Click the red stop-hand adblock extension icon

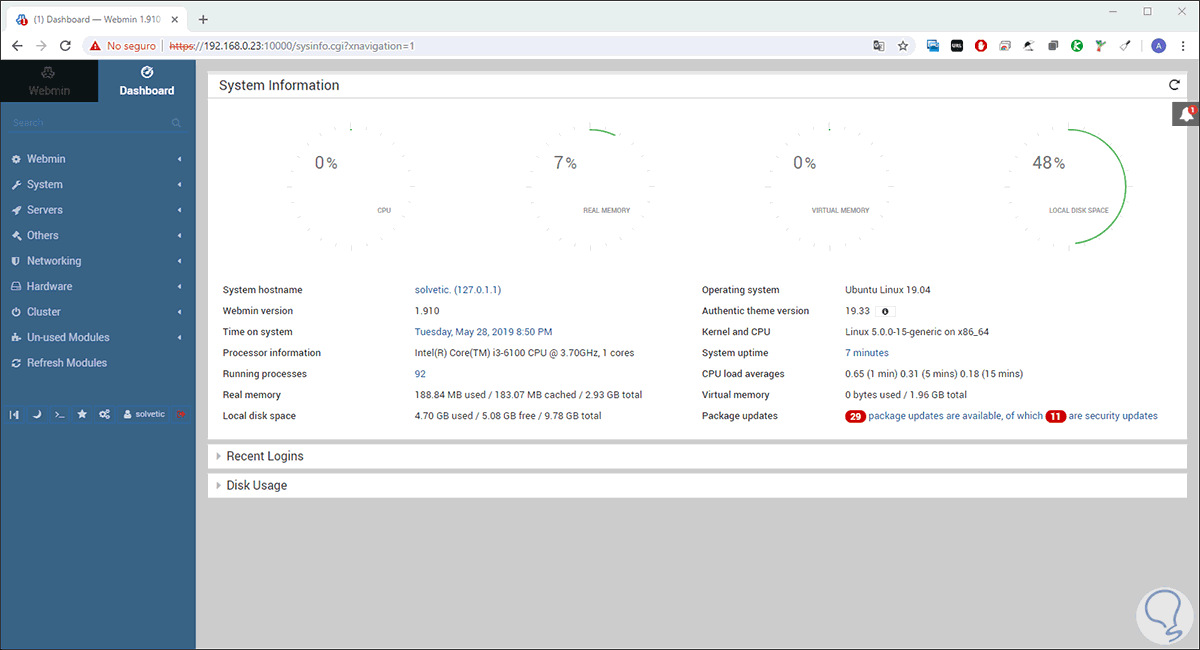(981, 46)
